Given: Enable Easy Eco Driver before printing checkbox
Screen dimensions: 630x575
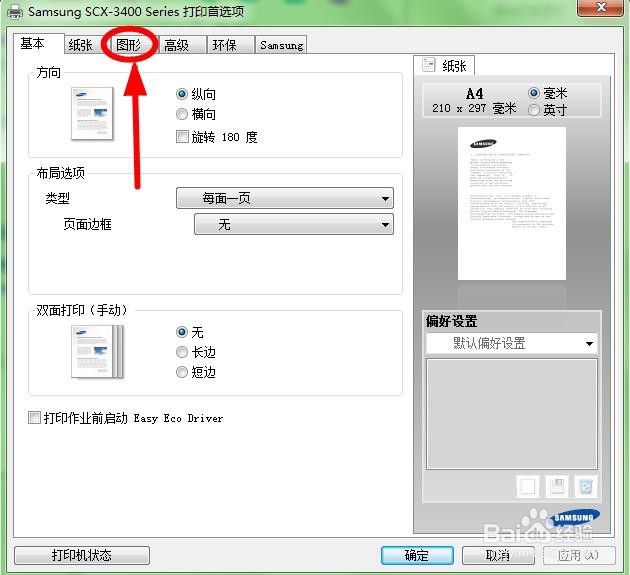Looking at the screenshot, I should 35,417.
